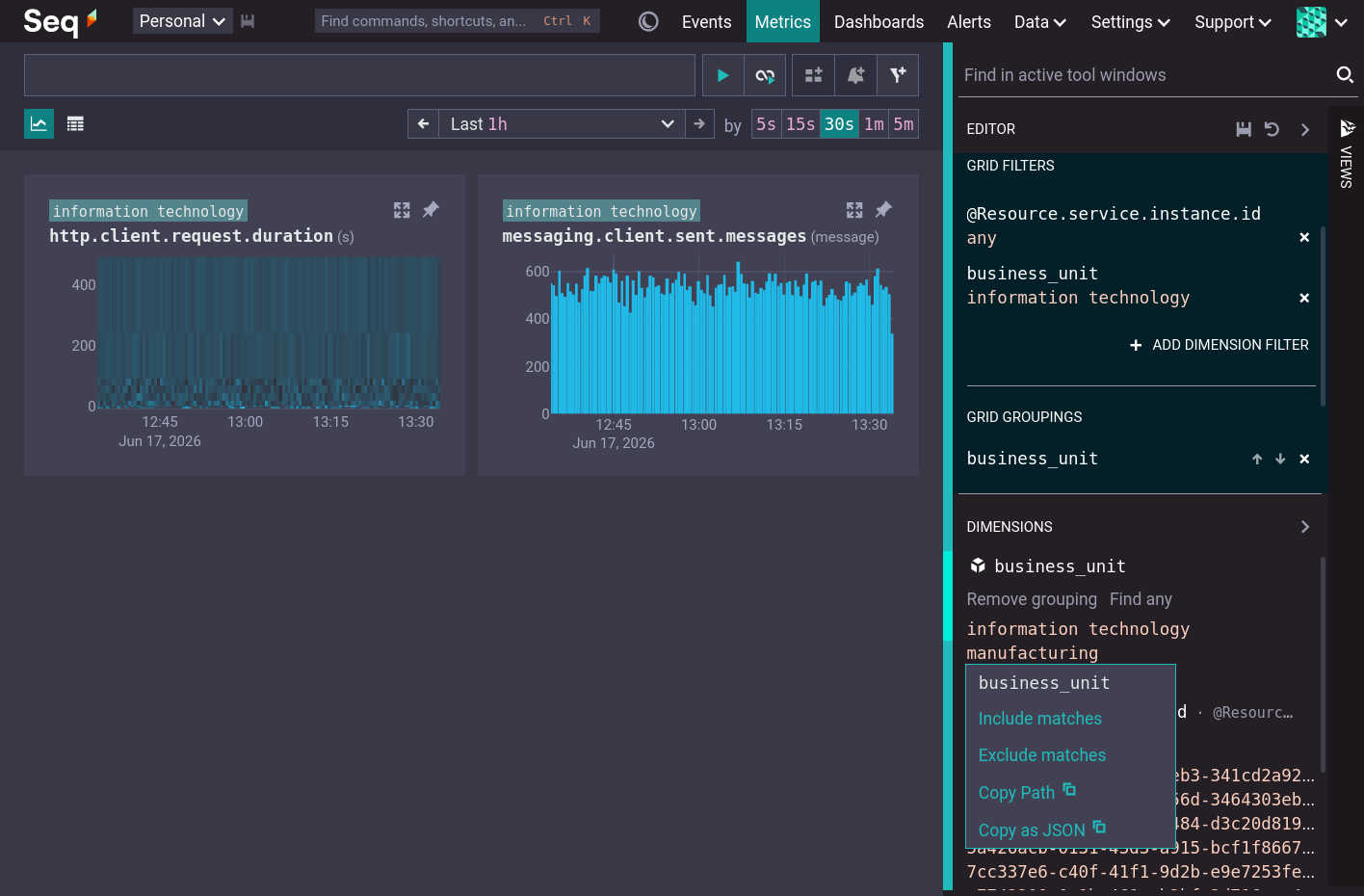Image resolution: width=1364 pixels, height=896 pixels.
Task: Open the Last 1h time range dropdown
Action: [x=562, y=124]
